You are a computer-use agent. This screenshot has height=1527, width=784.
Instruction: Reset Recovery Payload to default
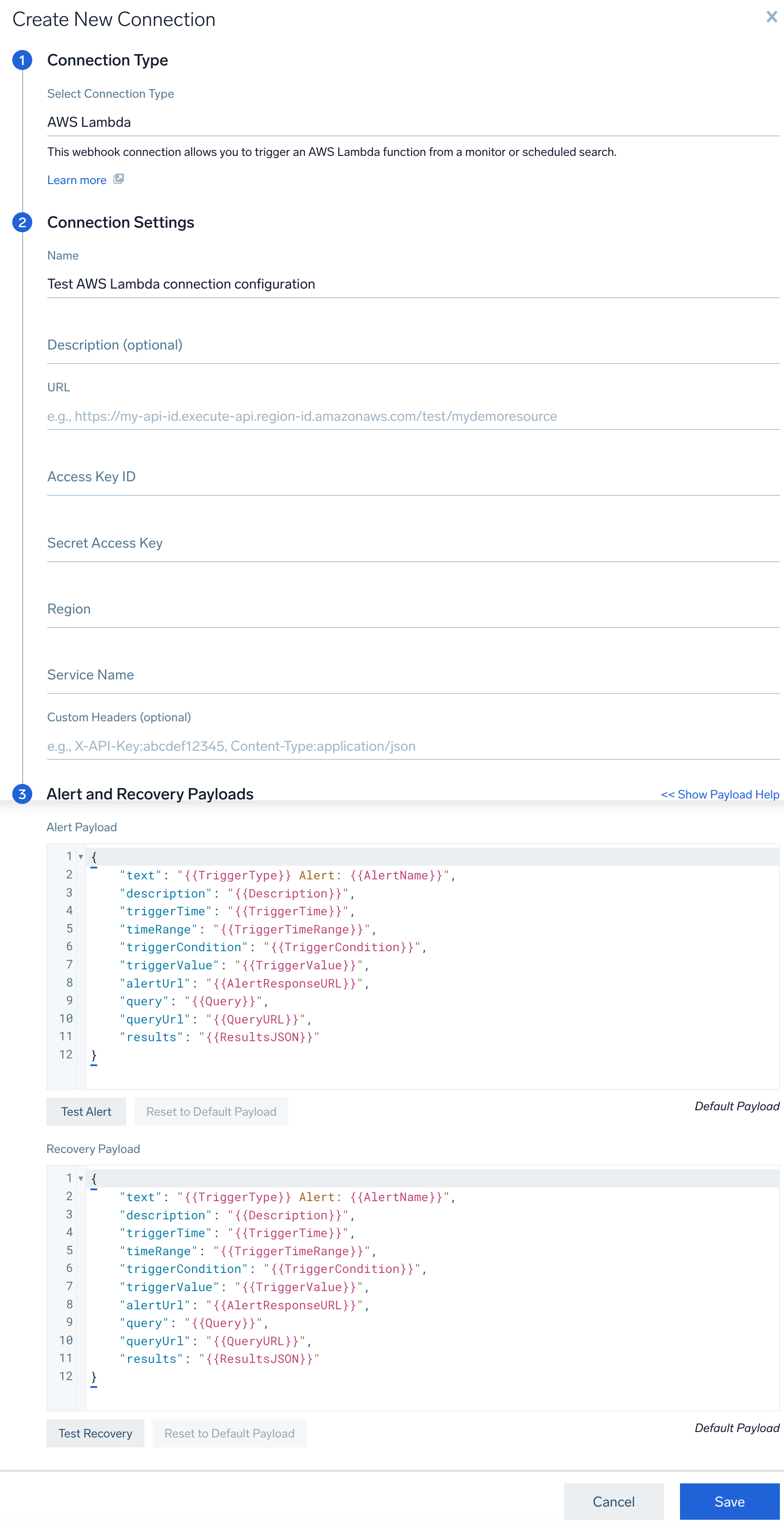[x=229, y=1433]
